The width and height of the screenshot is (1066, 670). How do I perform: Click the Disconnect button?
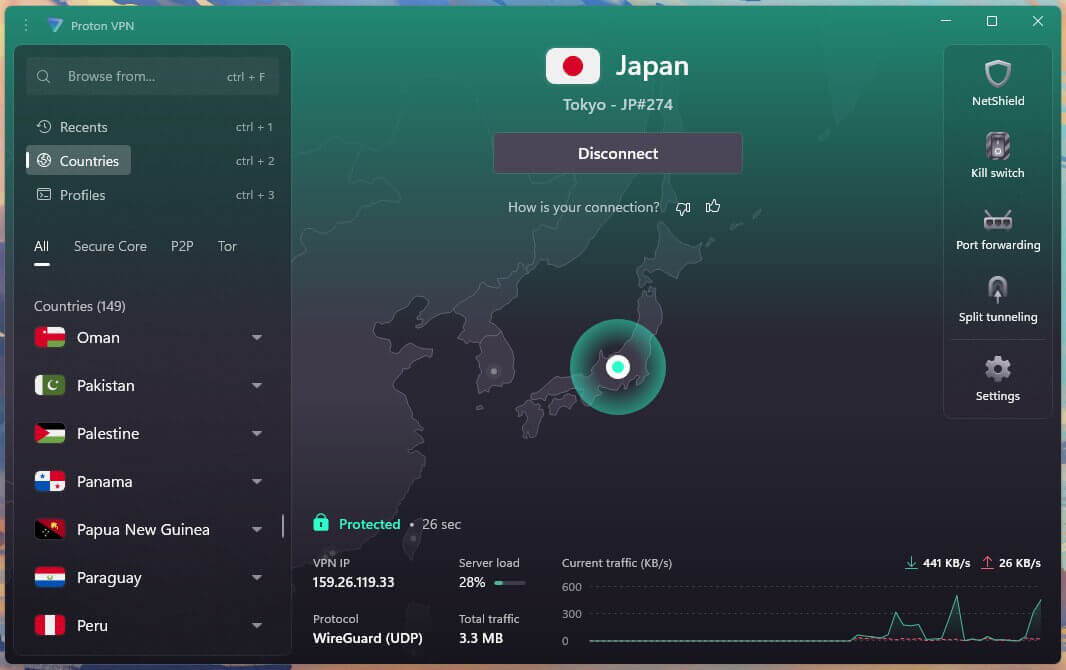pos(617,154)
